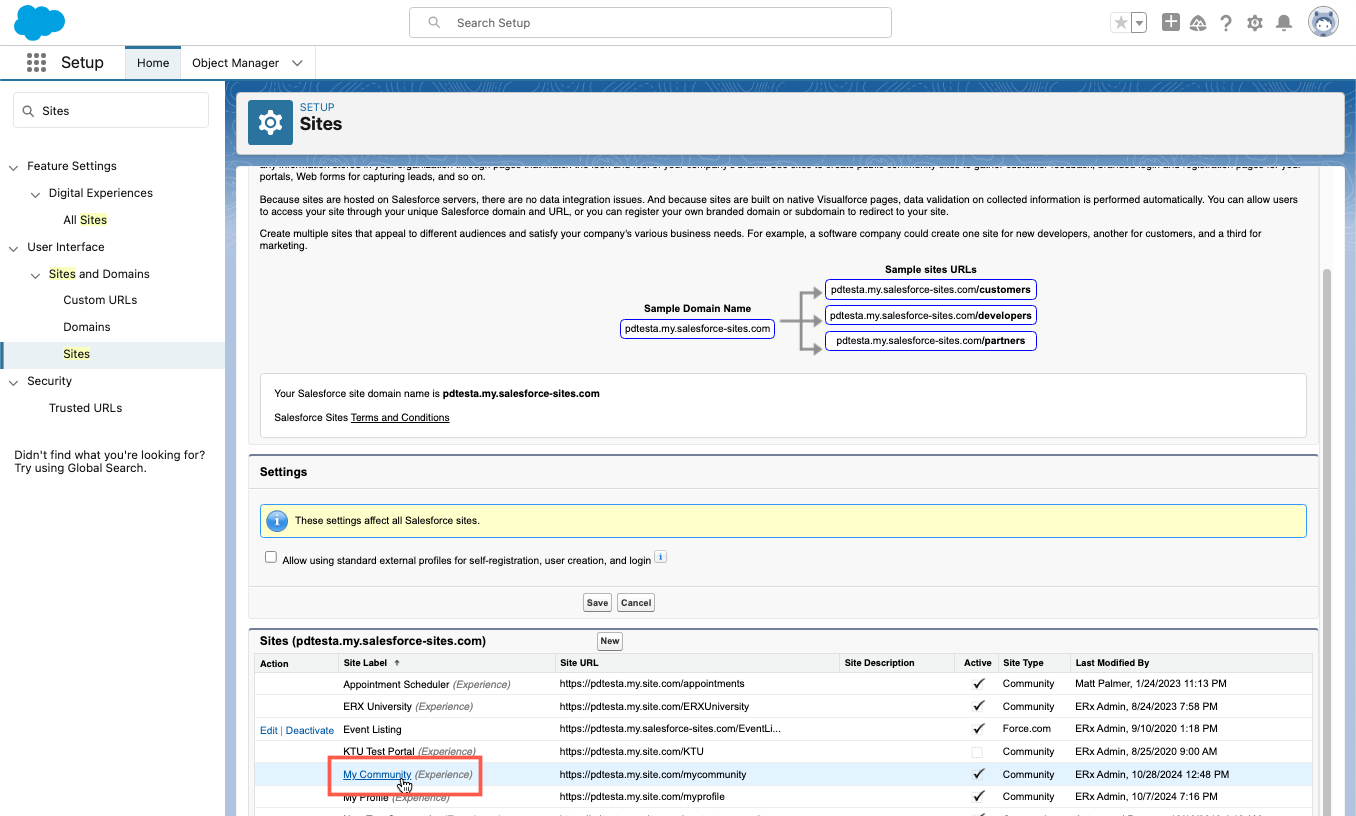Open the Global Actions plus icon

click(1171, 22)
